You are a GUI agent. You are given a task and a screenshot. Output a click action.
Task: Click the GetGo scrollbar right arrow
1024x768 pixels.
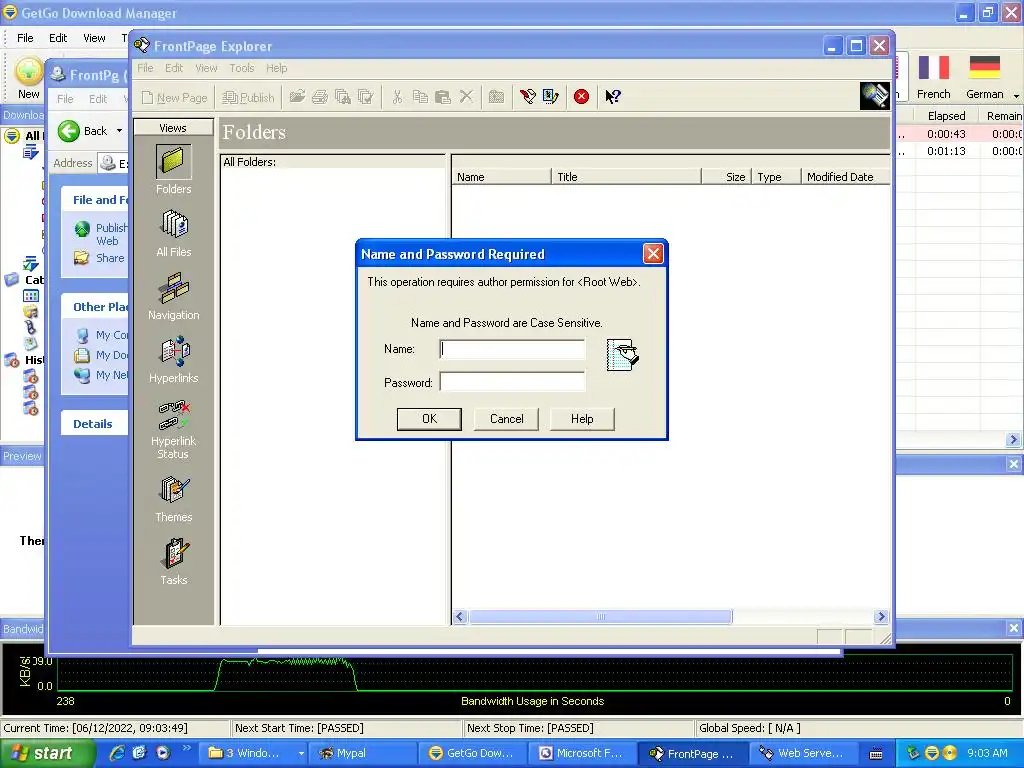(x=1014, y=440)
